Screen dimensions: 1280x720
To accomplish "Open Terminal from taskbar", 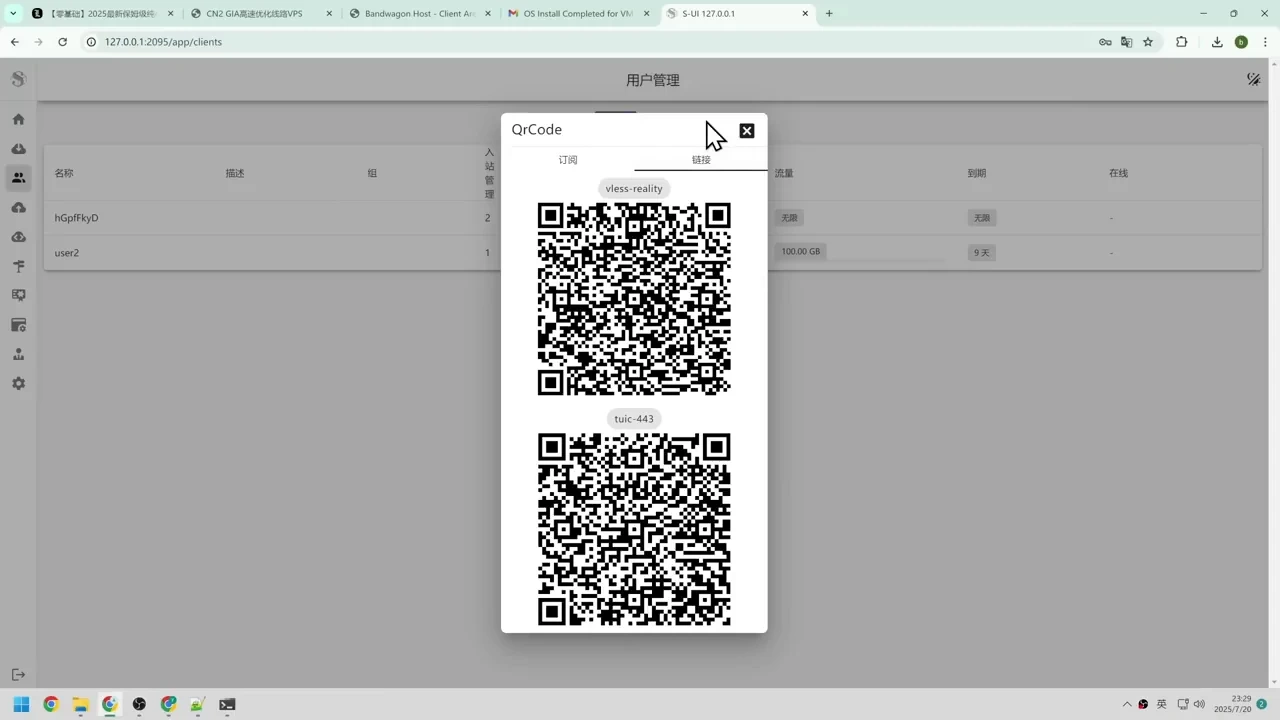I will [x=227, y=704].
